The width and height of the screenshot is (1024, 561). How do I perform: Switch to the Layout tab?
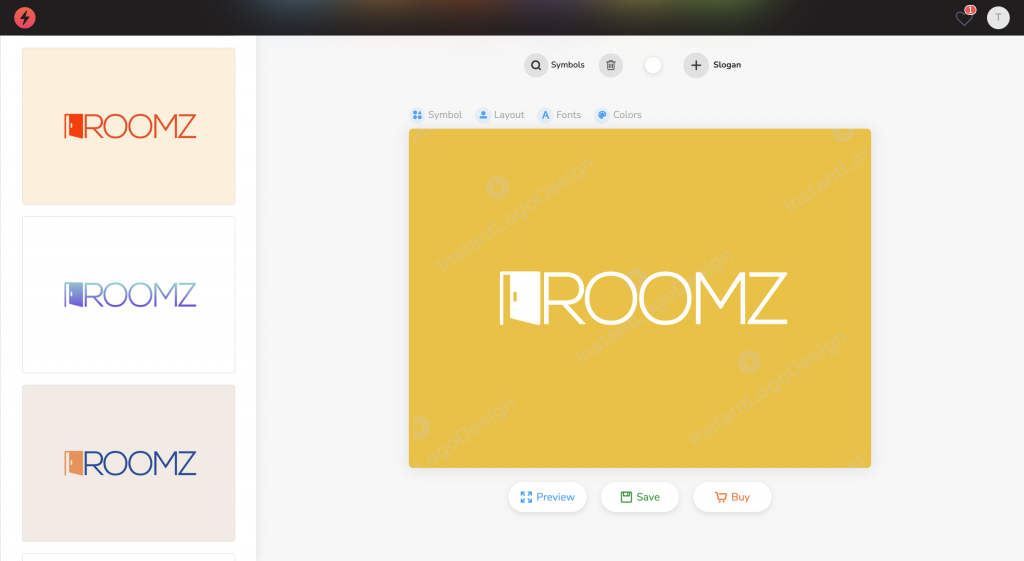coord(501,115)
